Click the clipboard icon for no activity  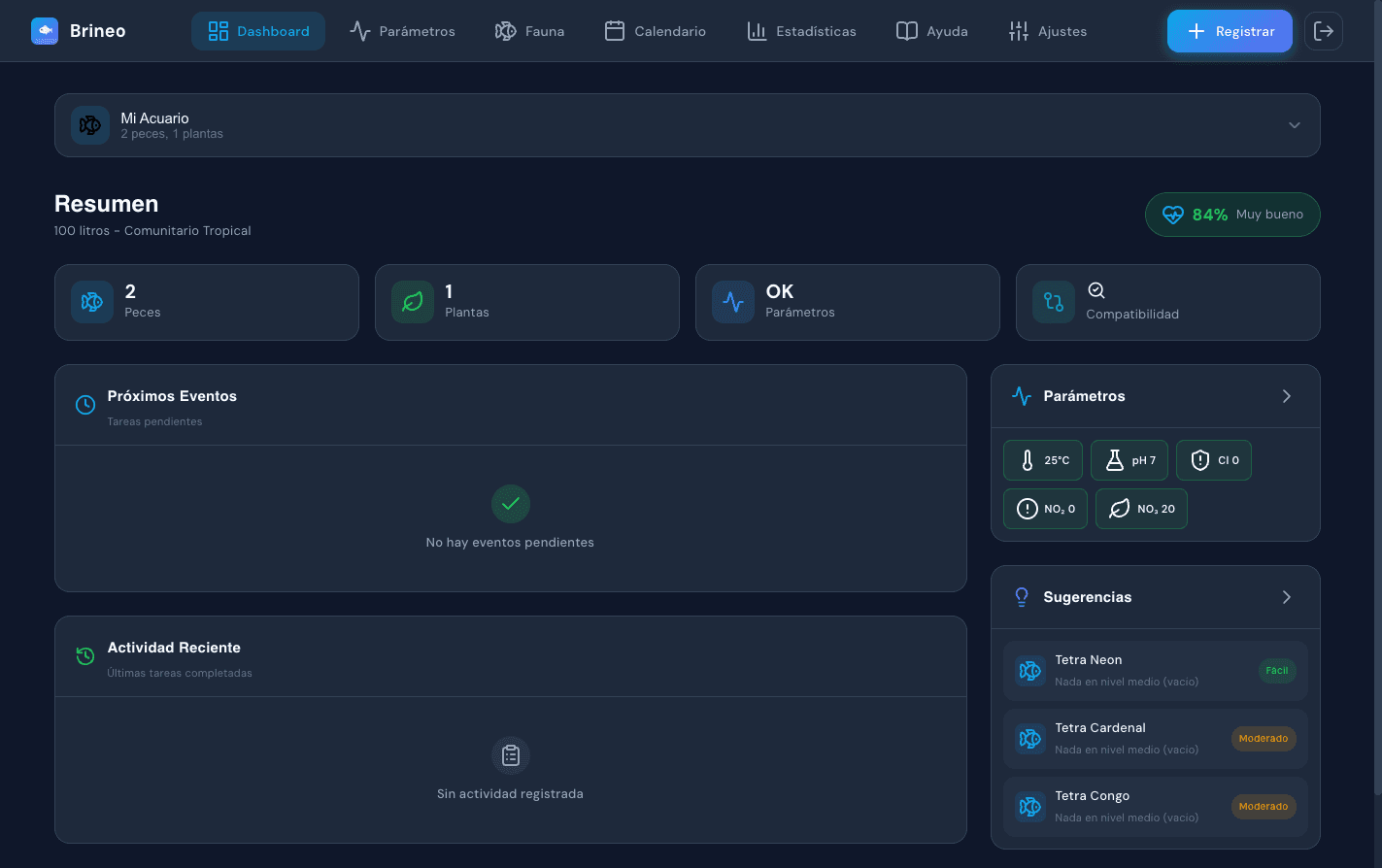point(511,754)
